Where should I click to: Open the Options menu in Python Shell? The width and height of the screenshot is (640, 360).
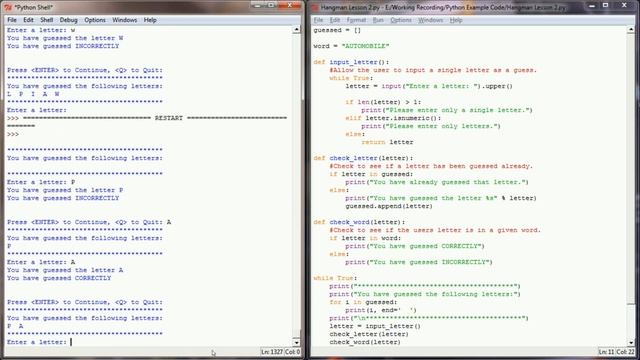(x=95, y=20)
